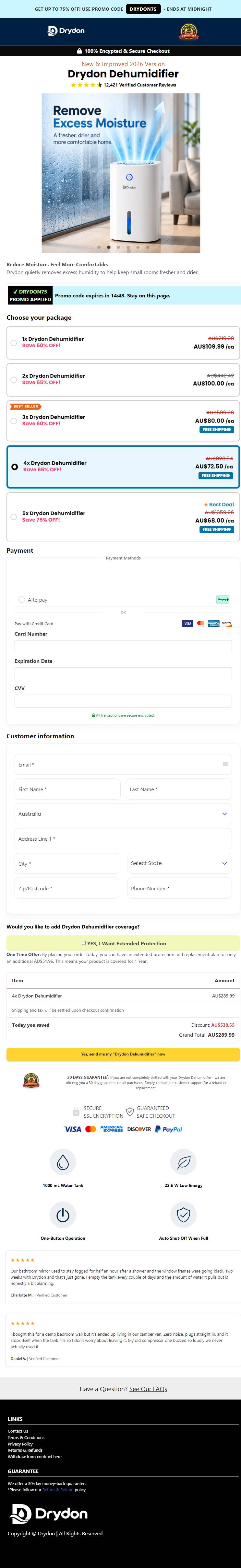Click the 'Grand Total: AU$289.99' text
Screen dimensions: 241x1568
pos(206,1035)
